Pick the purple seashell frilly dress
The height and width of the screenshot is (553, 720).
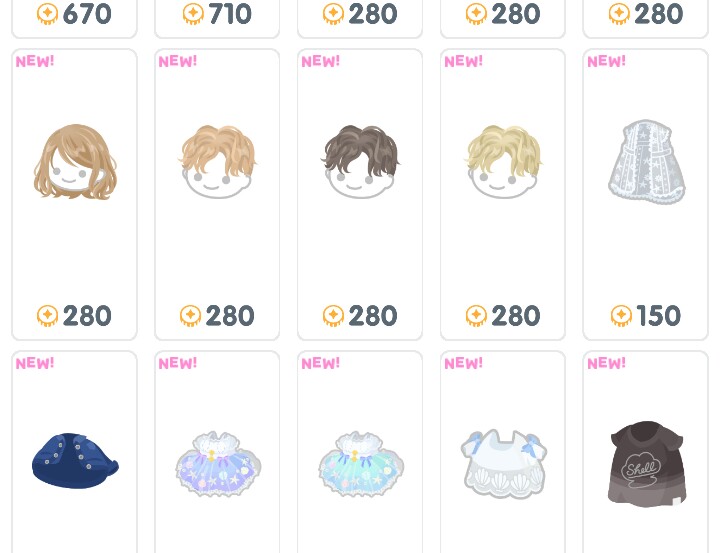pos(218,463)
